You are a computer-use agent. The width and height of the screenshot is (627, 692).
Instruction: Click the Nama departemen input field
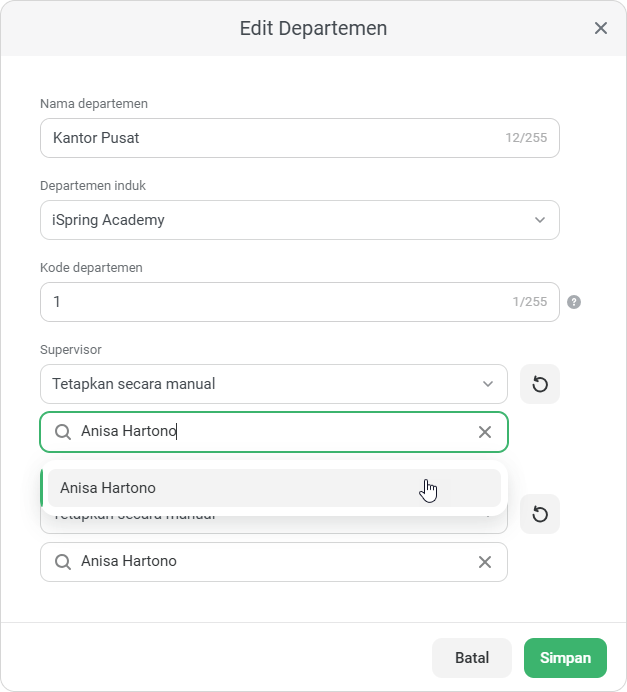tap(300, 138)
